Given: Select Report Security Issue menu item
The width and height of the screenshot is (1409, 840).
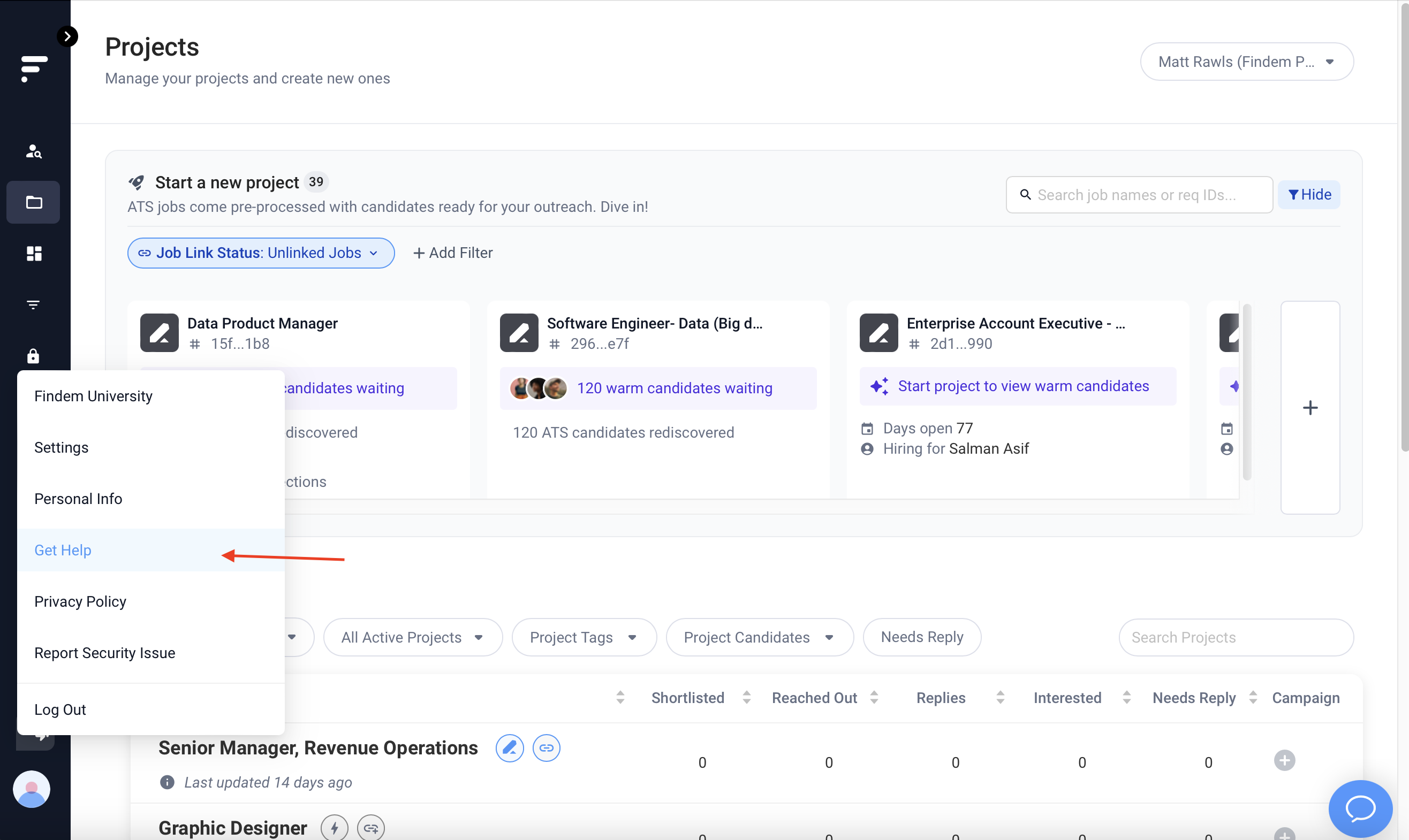Looking at the screenshot, I should 150,653.
